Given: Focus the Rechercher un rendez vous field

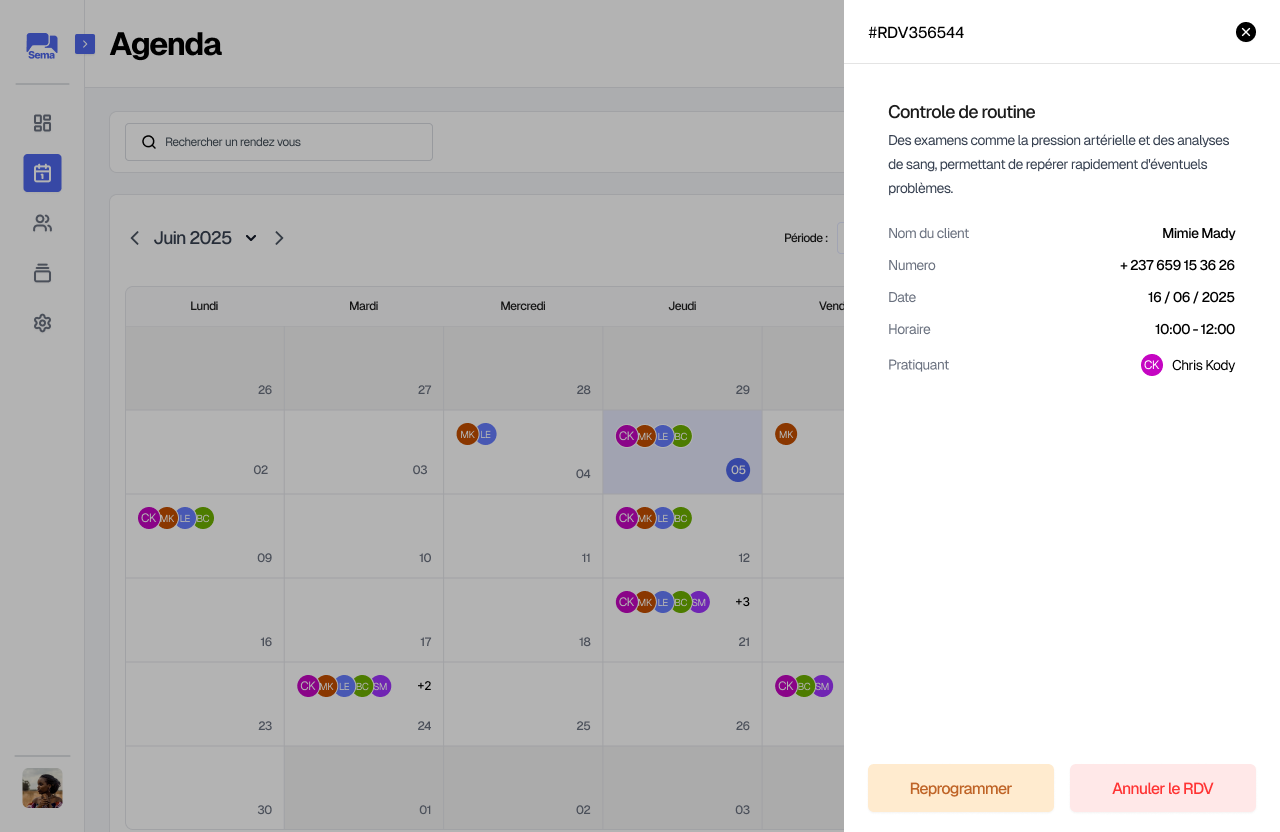Looking at the screenshot, I should click(290, 142).
